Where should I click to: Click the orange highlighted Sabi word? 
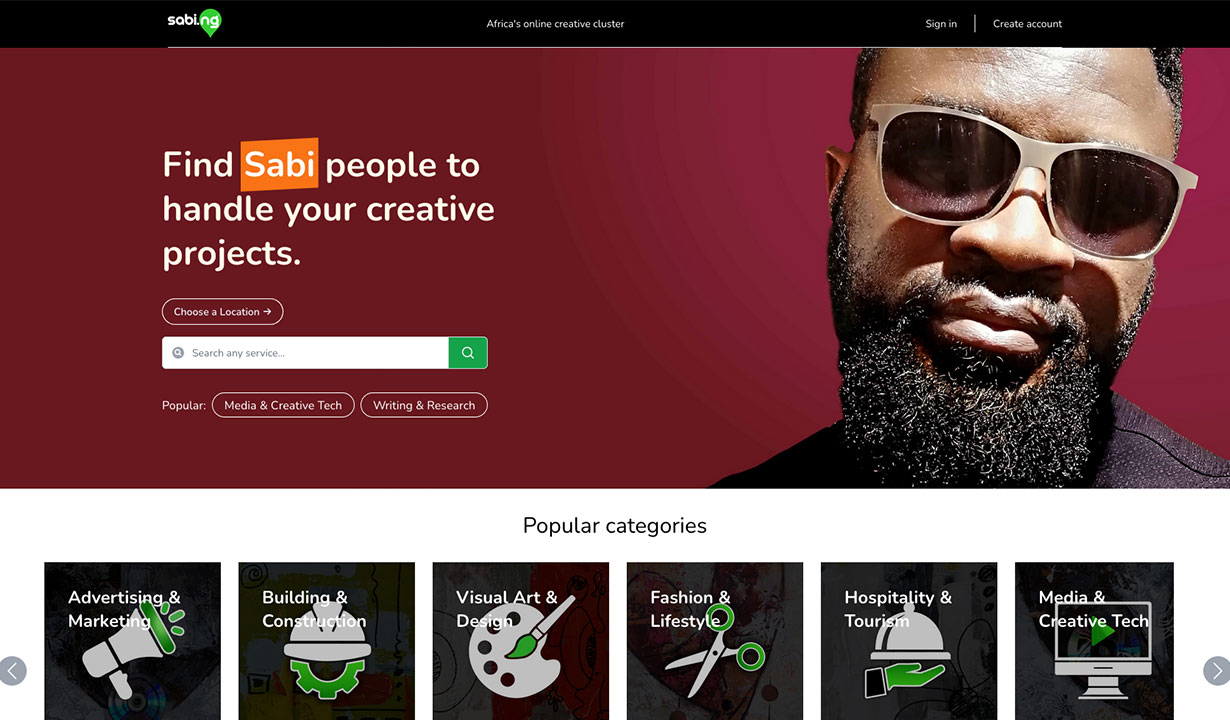(x=280, y=165)
